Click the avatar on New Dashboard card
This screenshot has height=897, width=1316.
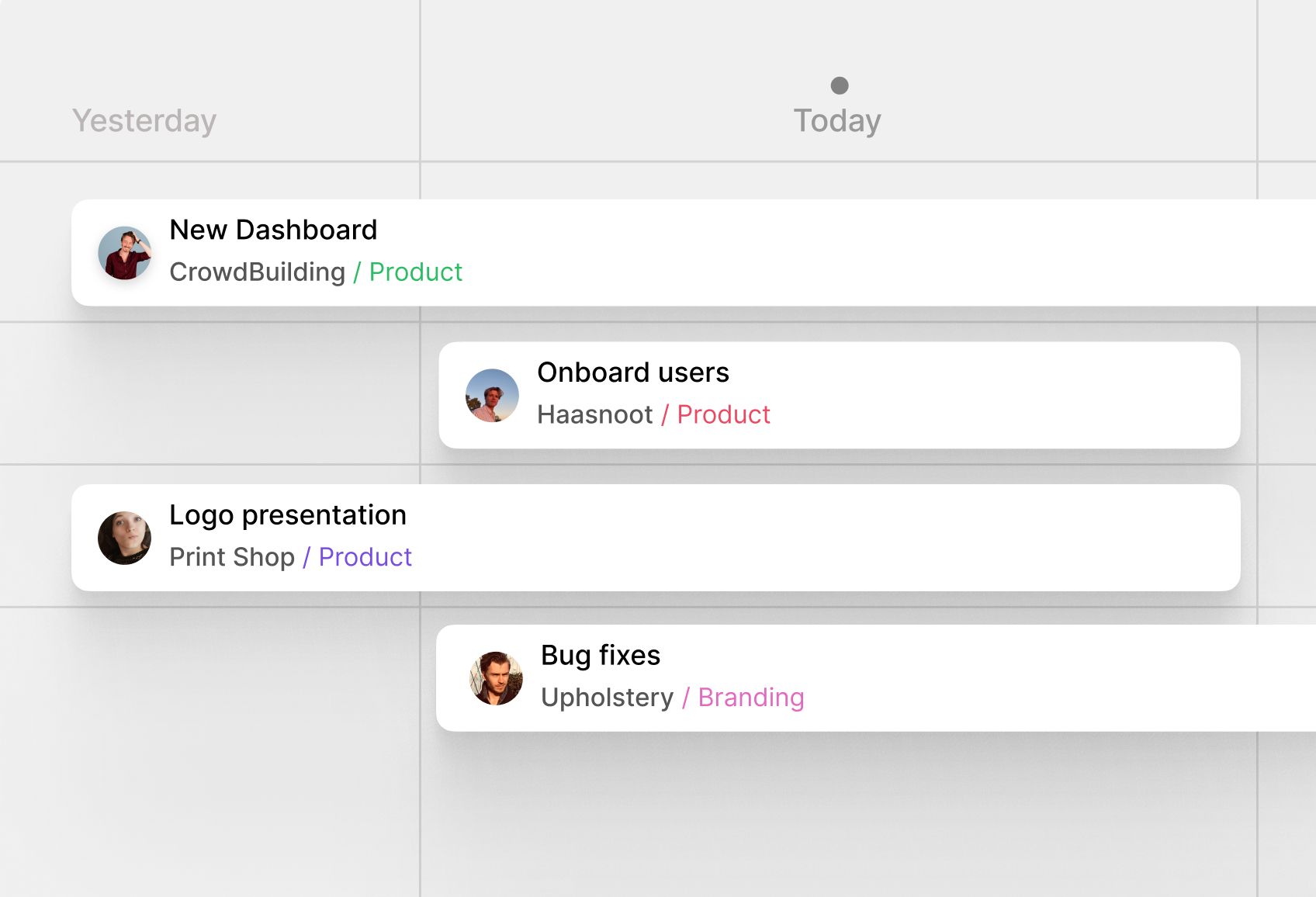(123, 253)
